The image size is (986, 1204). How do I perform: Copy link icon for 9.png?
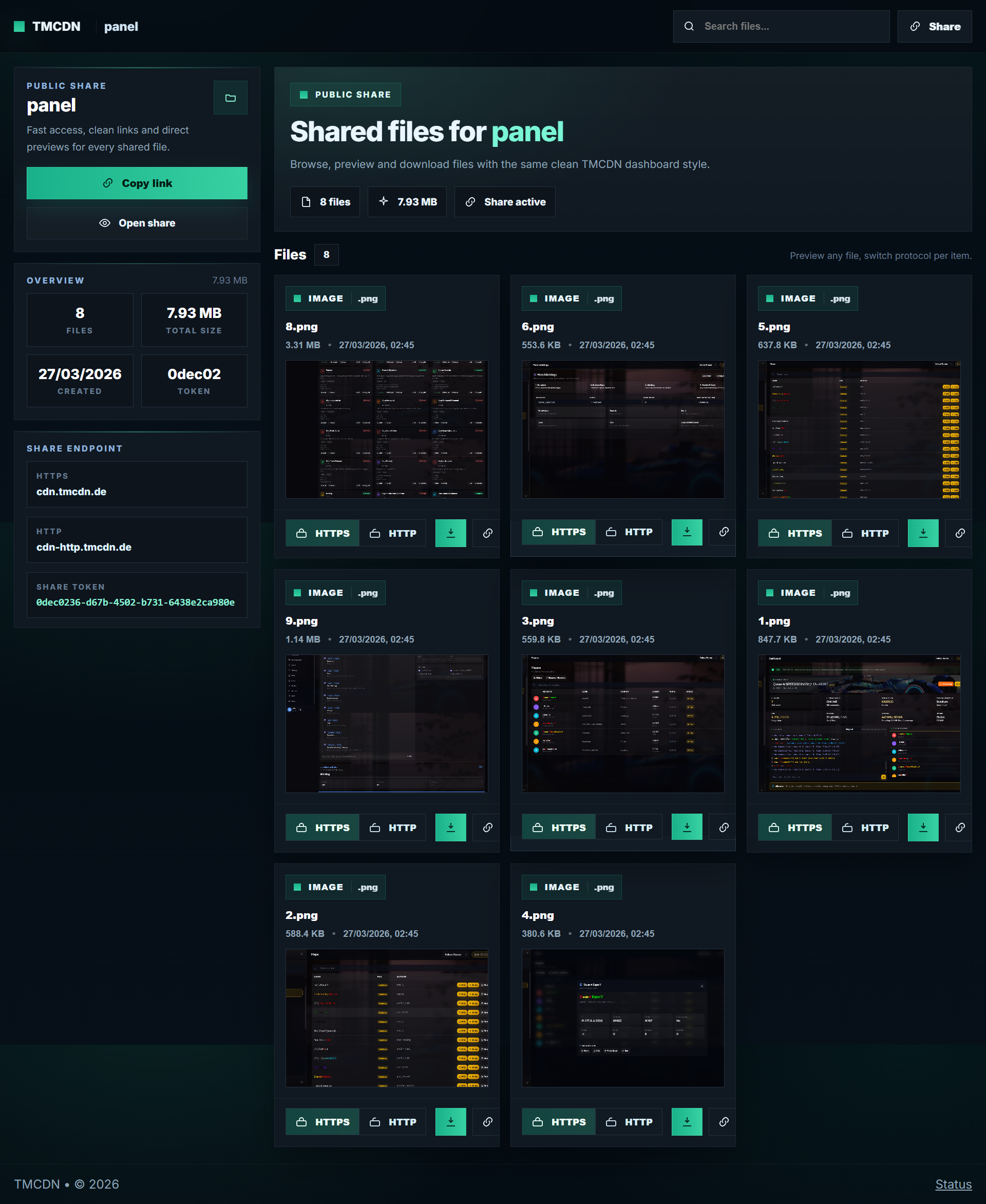point(487,827)
